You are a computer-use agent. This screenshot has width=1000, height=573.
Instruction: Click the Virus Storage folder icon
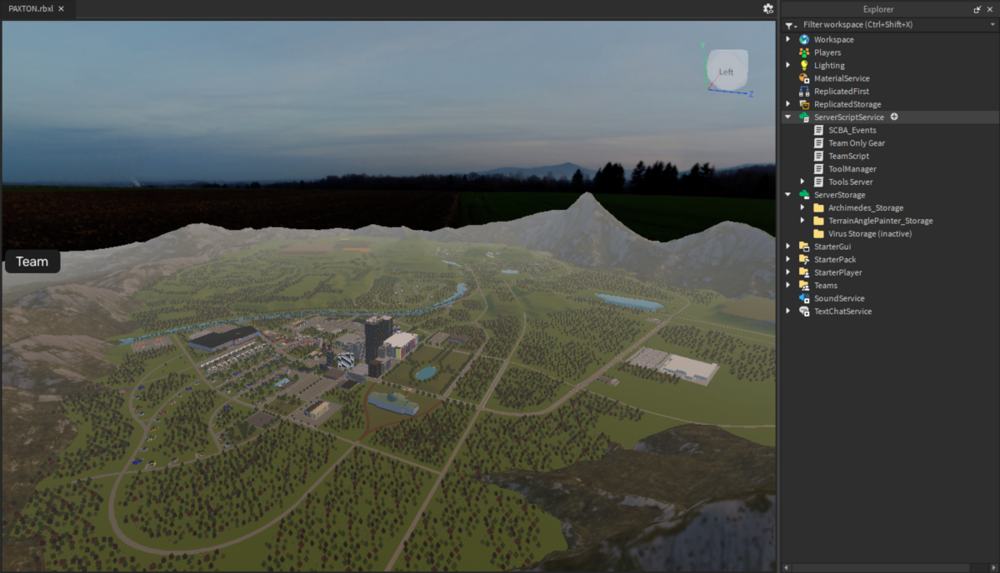click(819, 234)
